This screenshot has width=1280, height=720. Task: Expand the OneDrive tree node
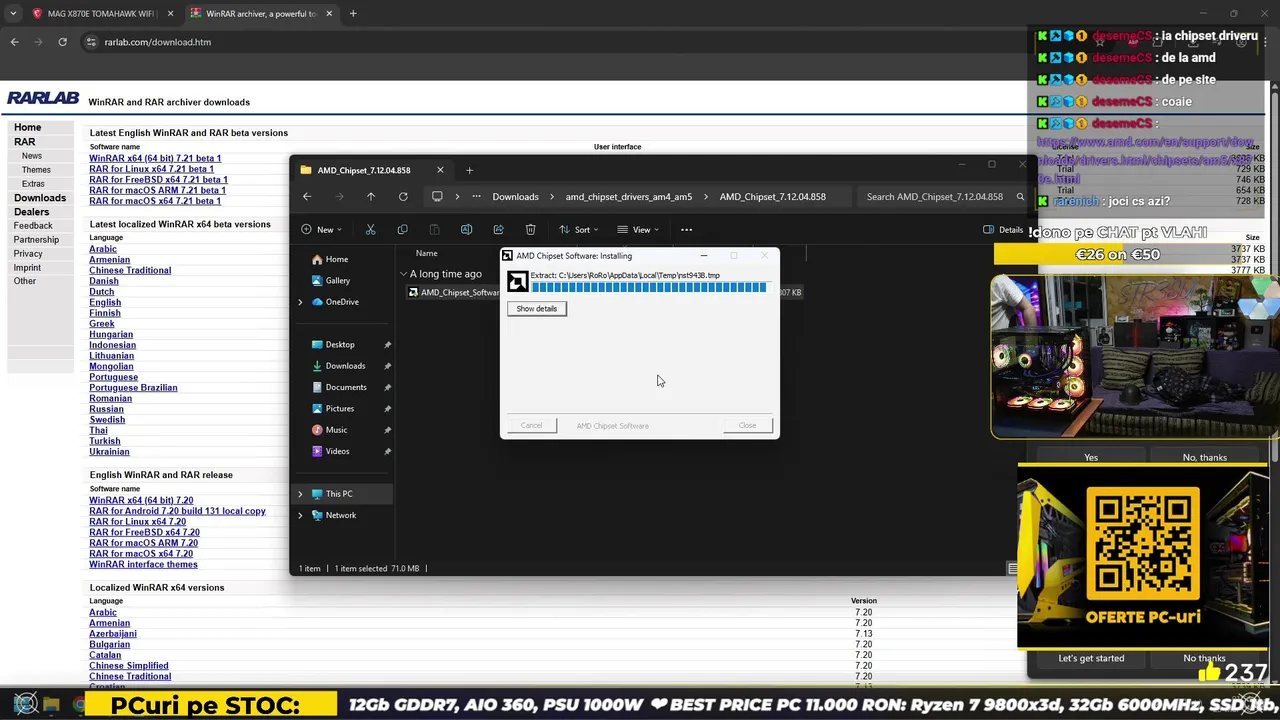click(300, 302)
